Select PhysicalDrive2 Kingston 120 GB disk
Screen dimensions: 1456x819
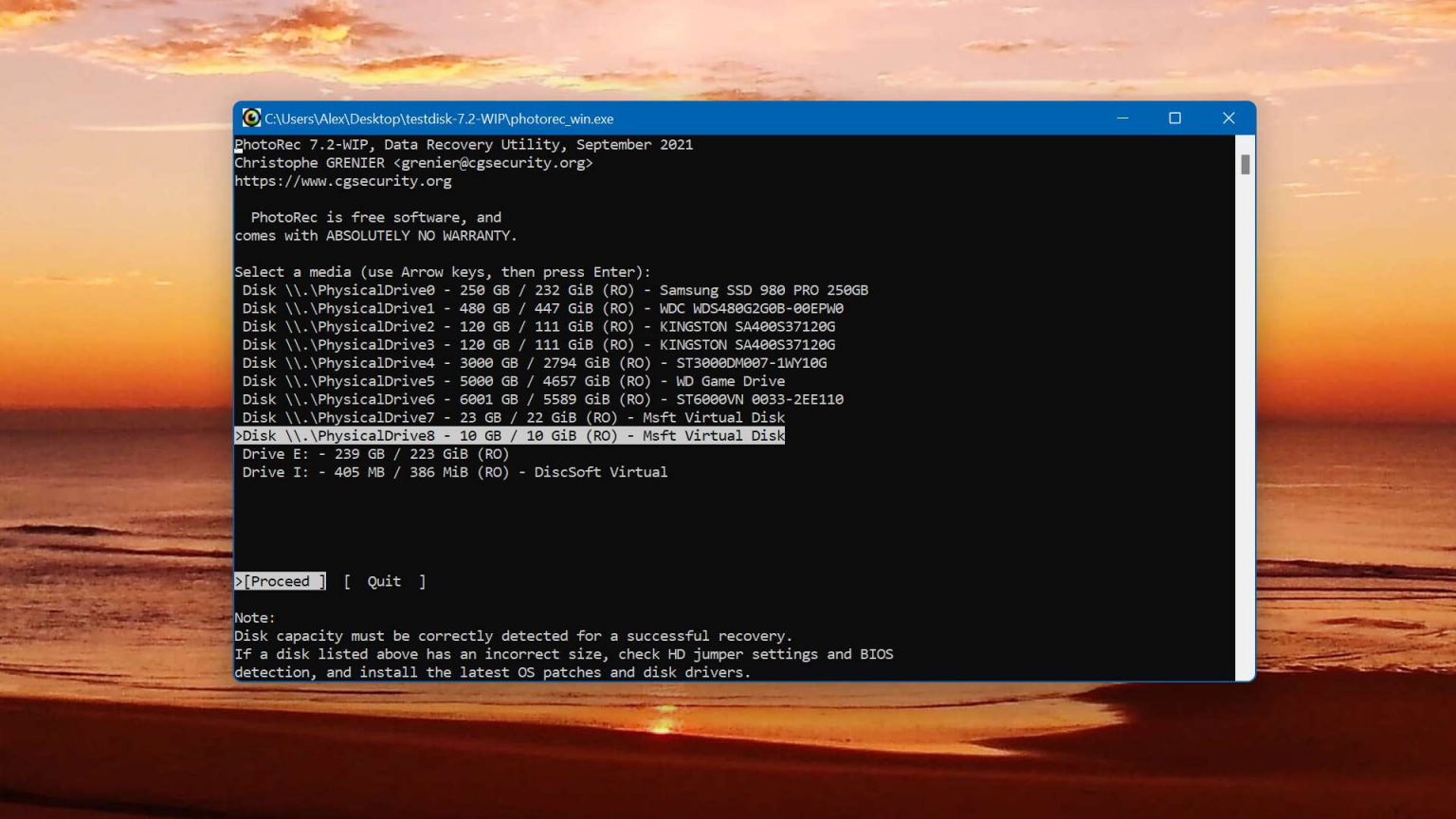[538, 326]
